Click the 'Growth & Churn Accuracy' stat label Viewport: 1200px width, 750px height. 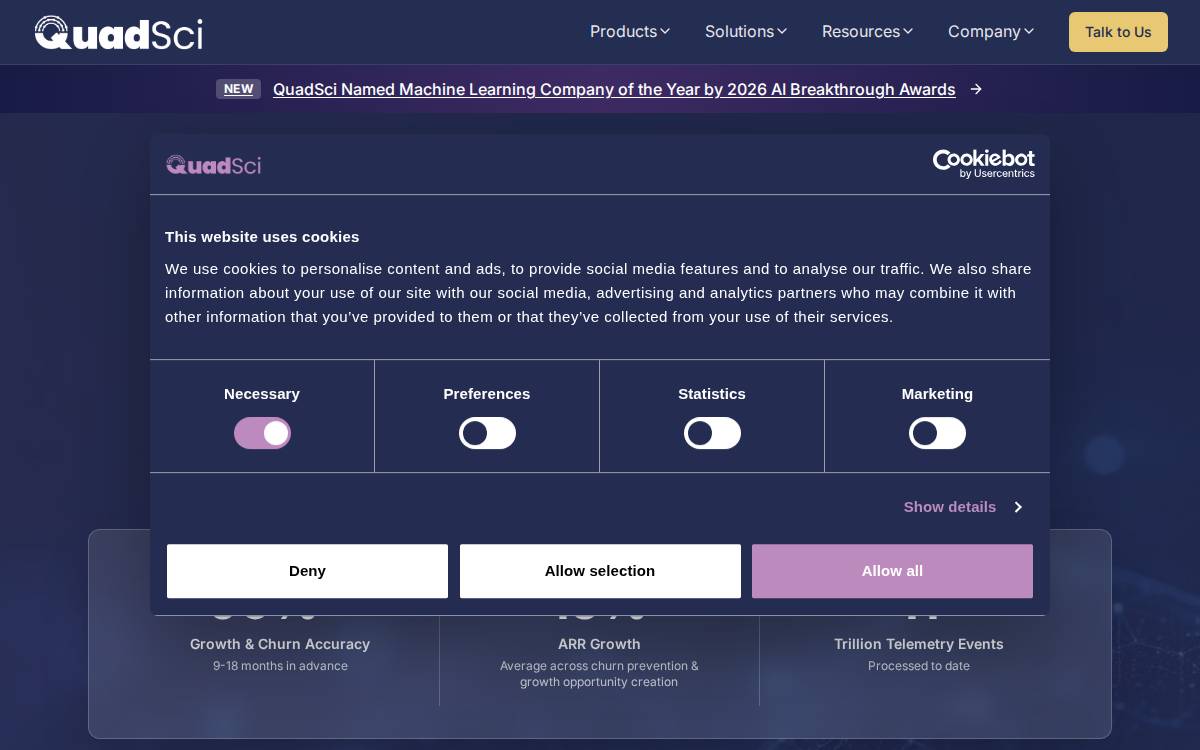280,644
